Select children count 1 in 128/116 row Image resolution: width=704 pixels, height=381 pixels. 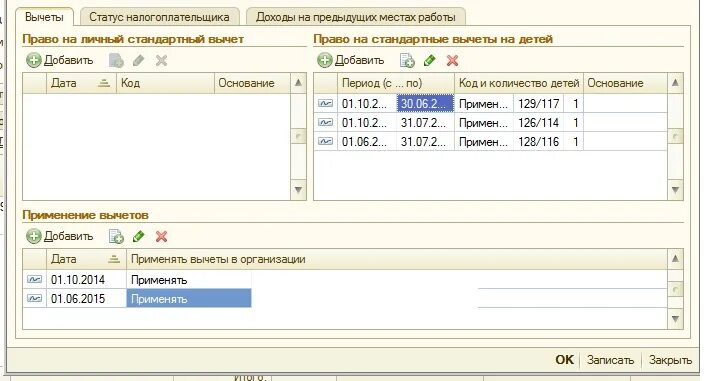coord(573,141)
